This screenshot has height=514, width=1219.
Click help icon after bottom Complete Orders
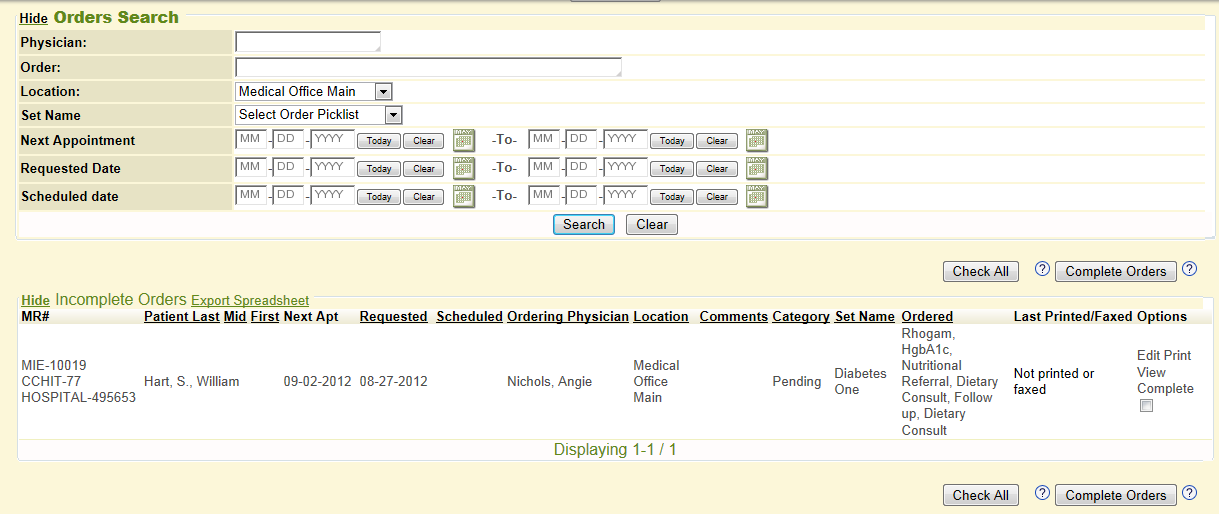pyautogui.click(x=1189, y=492)
